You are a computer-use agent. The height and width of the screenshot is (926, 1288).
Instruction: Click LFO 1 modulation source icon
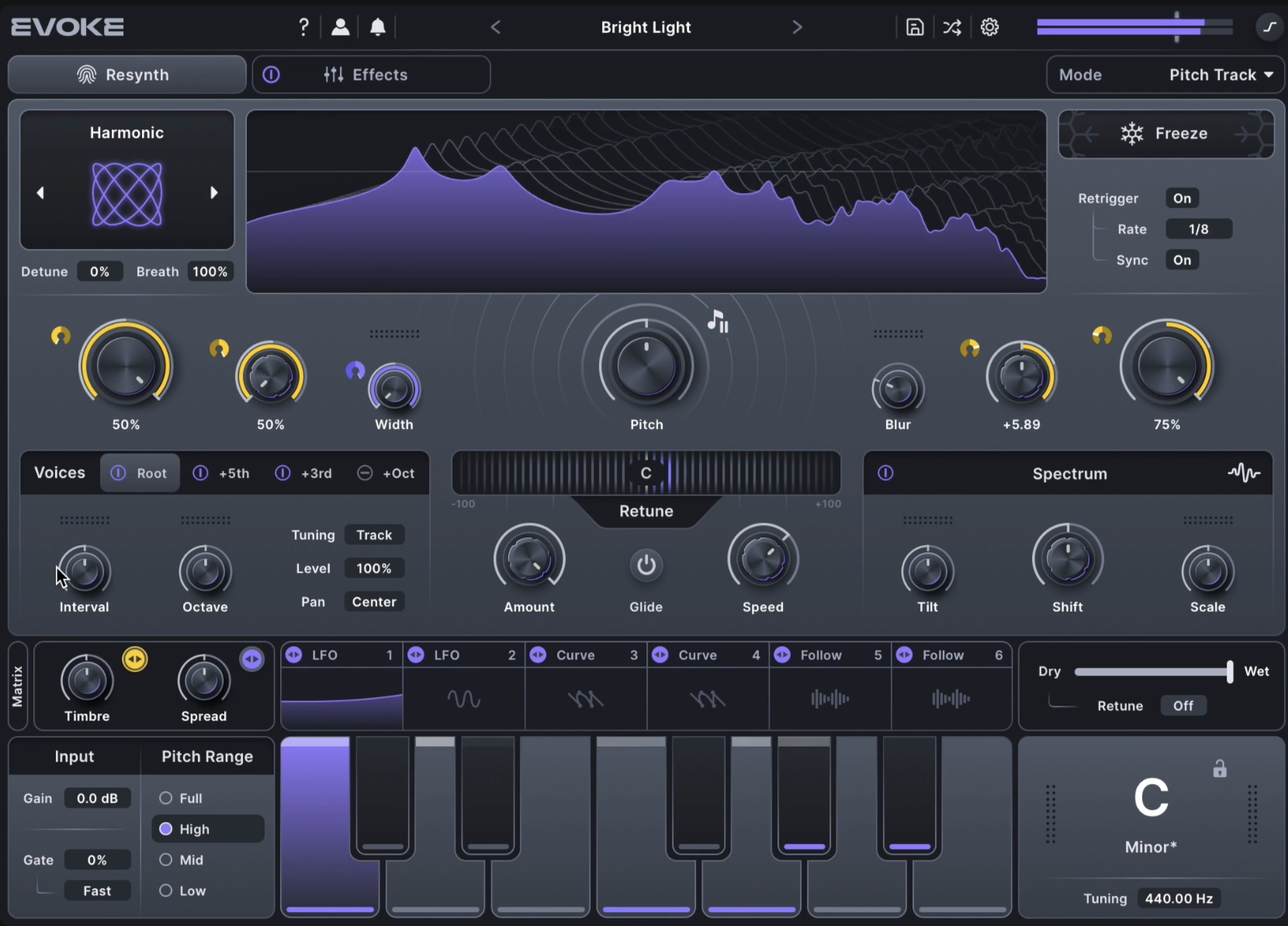294,655
